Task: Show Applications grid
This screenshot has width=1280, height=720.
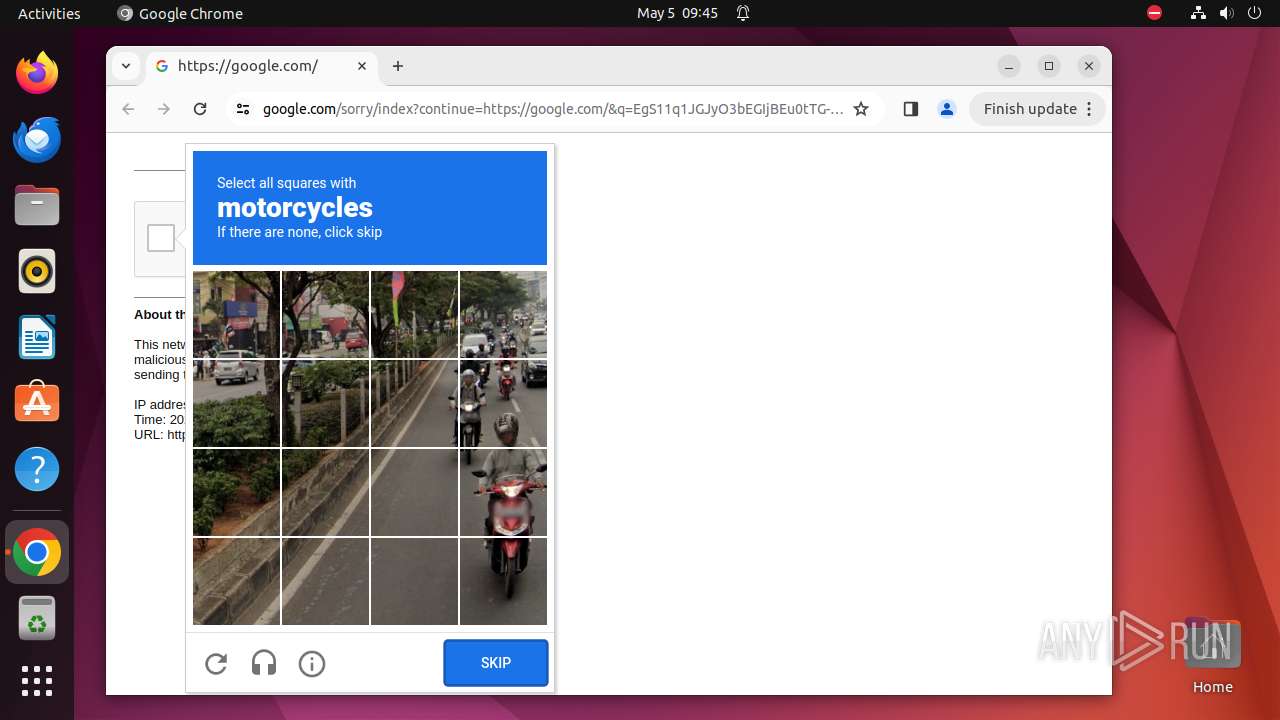Action: (37, 681)
